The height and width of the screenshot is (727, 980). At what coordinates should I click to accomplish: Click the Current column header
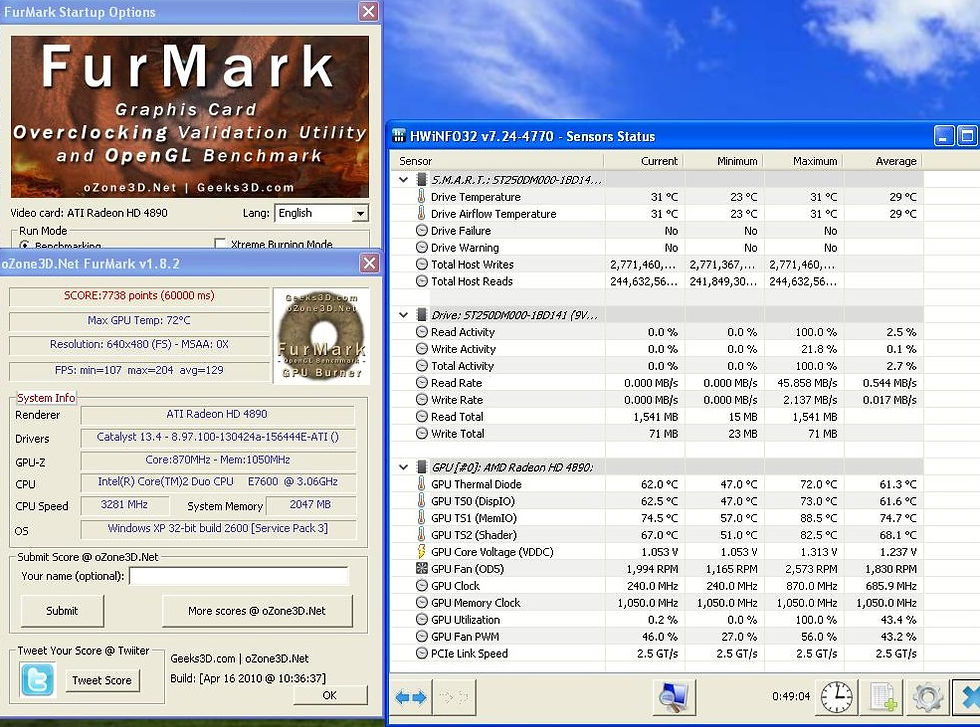coord(643,161)
